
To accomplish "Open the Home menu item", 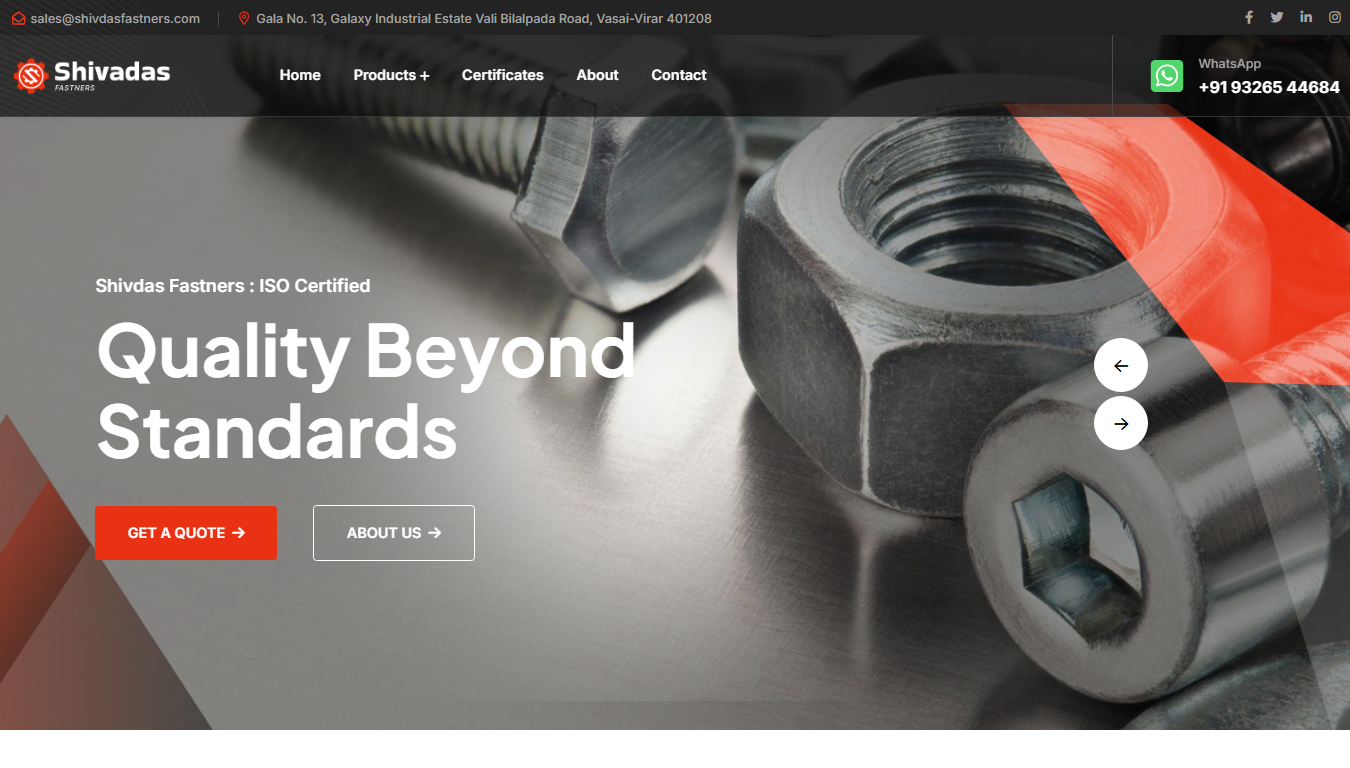I will (300, 75).
